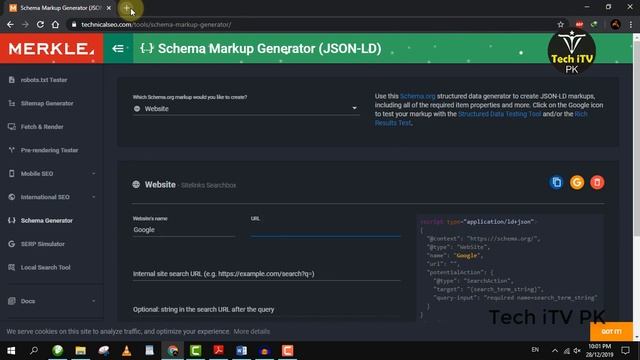The width and height of the screenshot is (640, 360).
Task: Click the generated JSON-LD code block
Action: pos(510,268)
